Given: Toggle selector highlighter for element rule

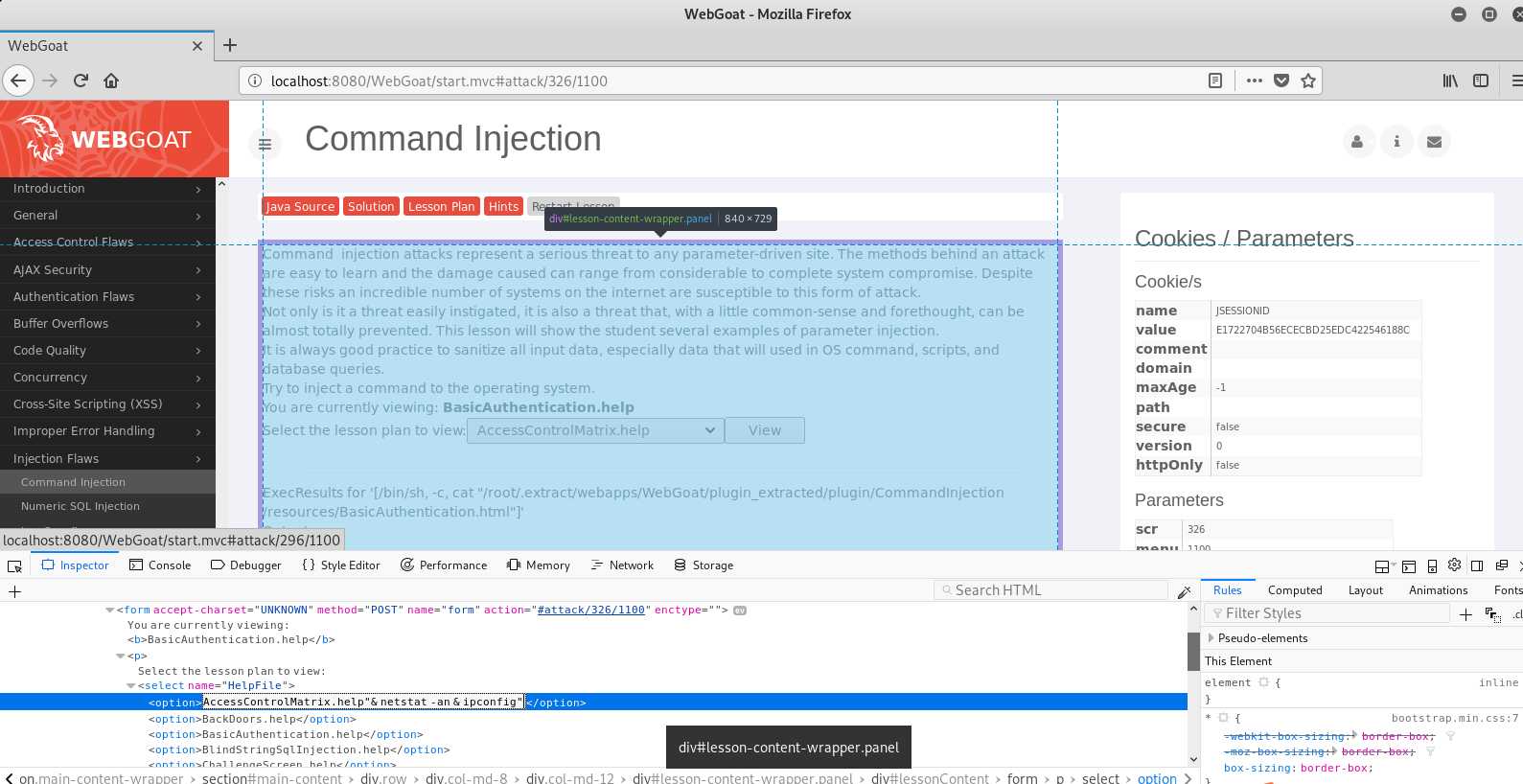Looking at the screenshot, I should pos(1264,682).
